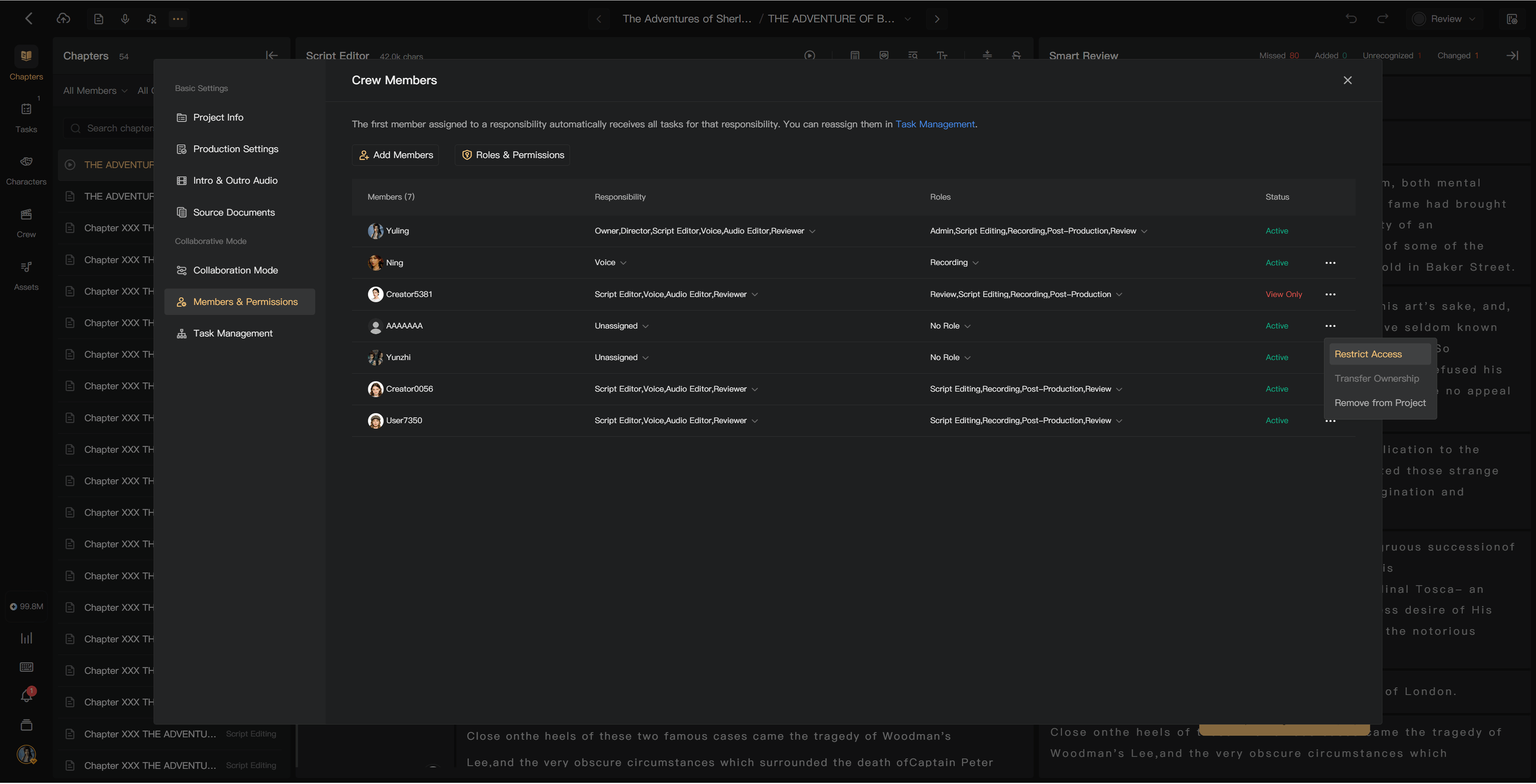1536x784 pixels.
Task: Expand Yunzhi's No Role dropdown
Action: pyautogui.click(x=967, y=357)
